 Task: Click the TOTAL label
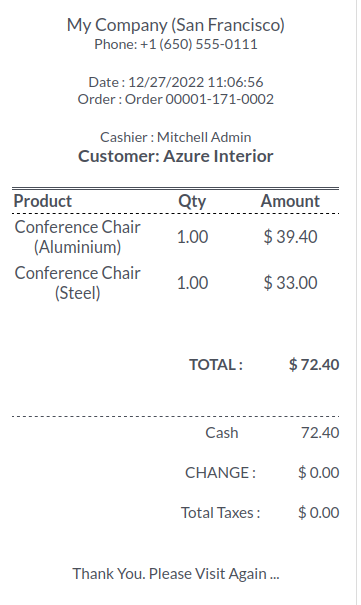coord(216,365)
